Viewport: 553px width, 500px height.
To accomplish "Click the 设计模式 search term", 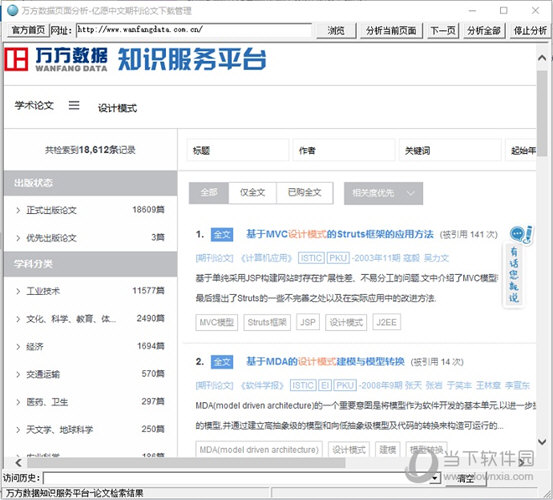I will click(117, 108).
